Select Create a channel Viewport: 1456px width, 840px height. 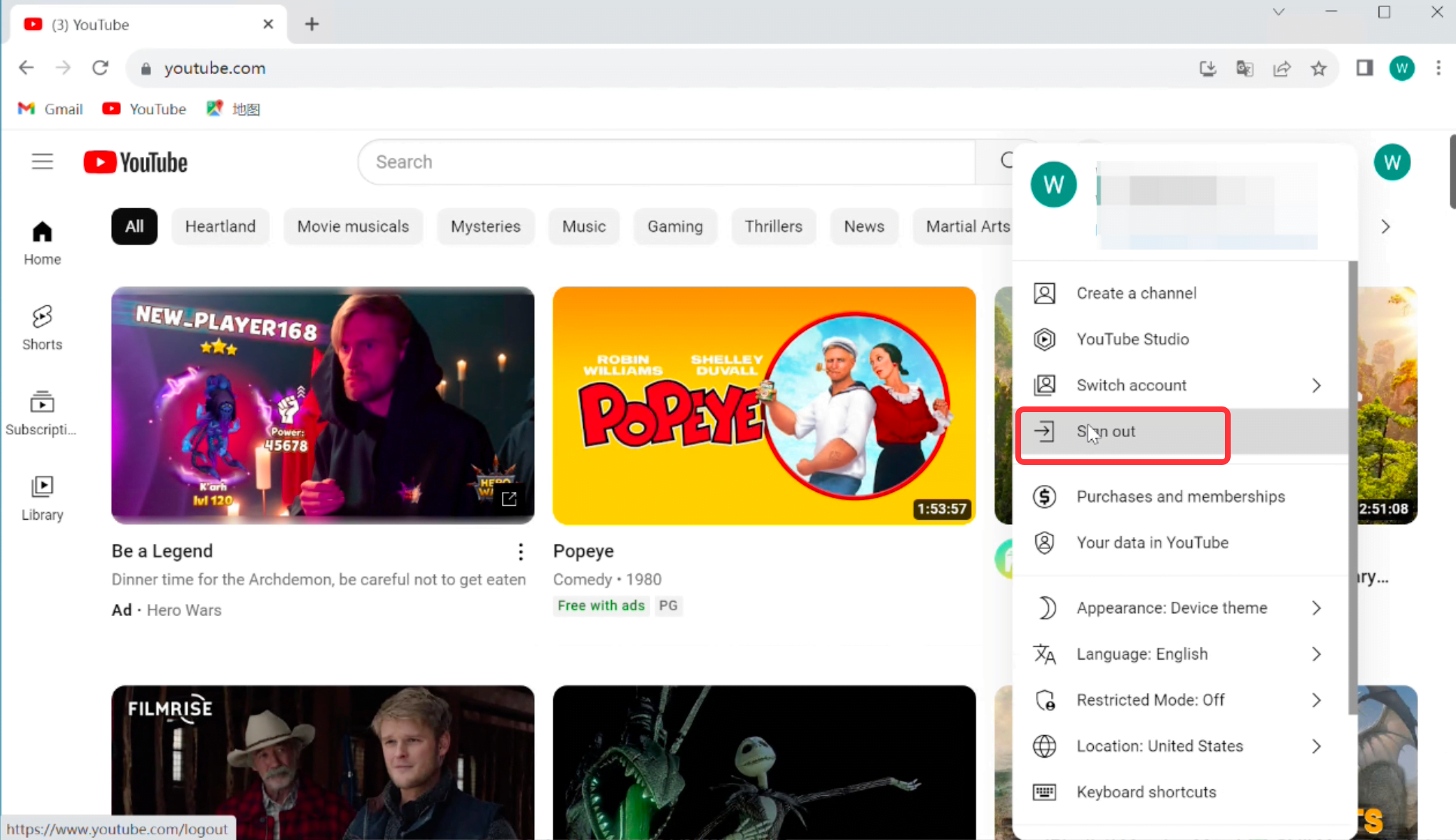(x=1180, y=293)
